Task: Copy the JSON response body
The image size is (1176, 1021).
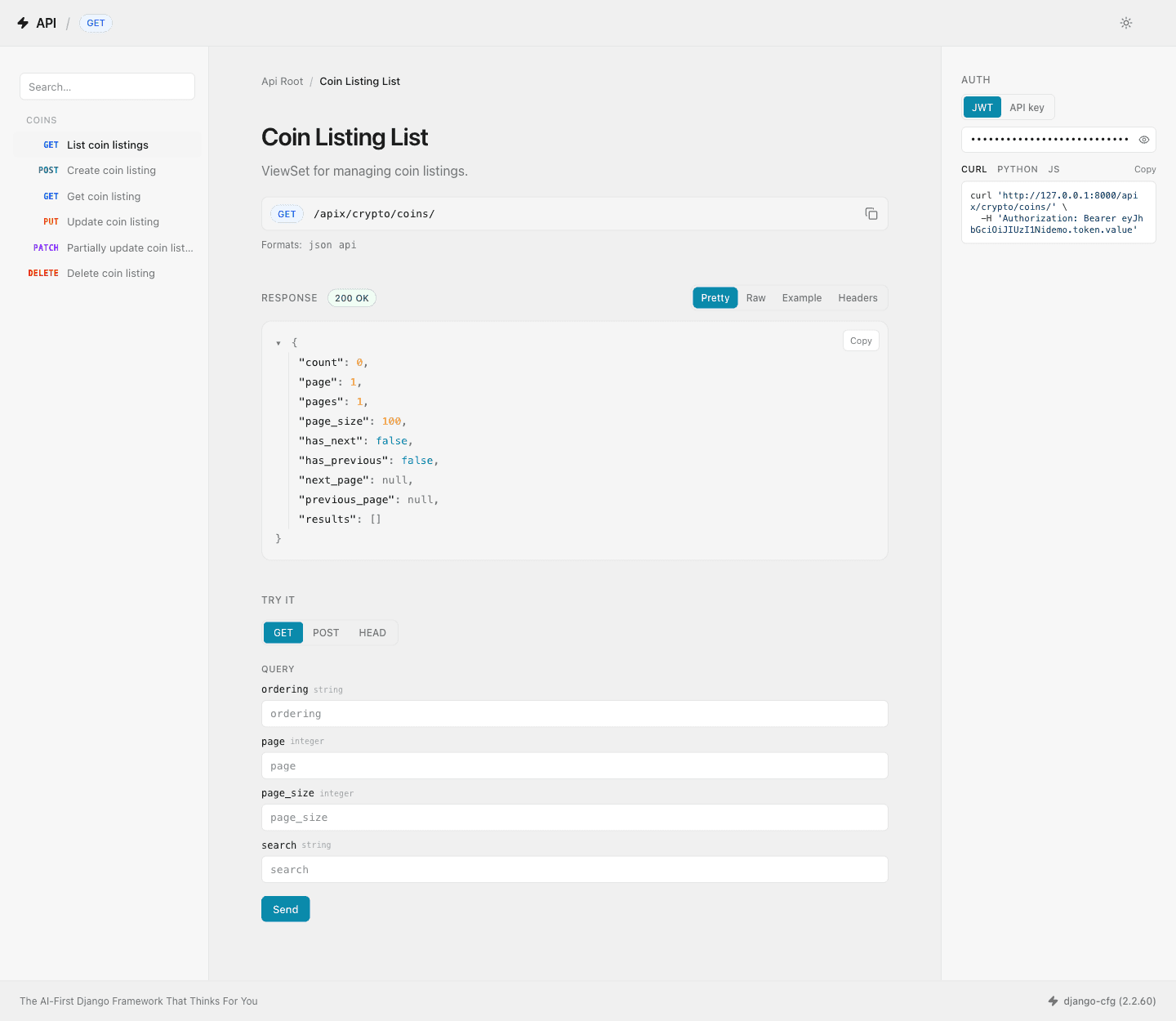Action: click(x=861, y=341)
